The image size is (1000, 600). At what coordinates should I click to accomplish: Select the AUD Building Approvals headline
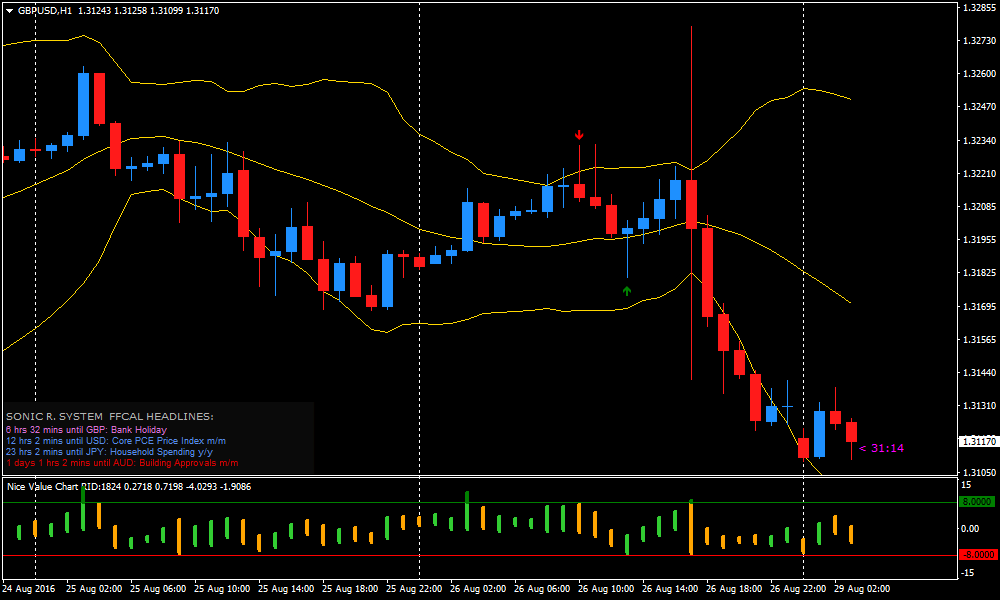pos(121,463)
